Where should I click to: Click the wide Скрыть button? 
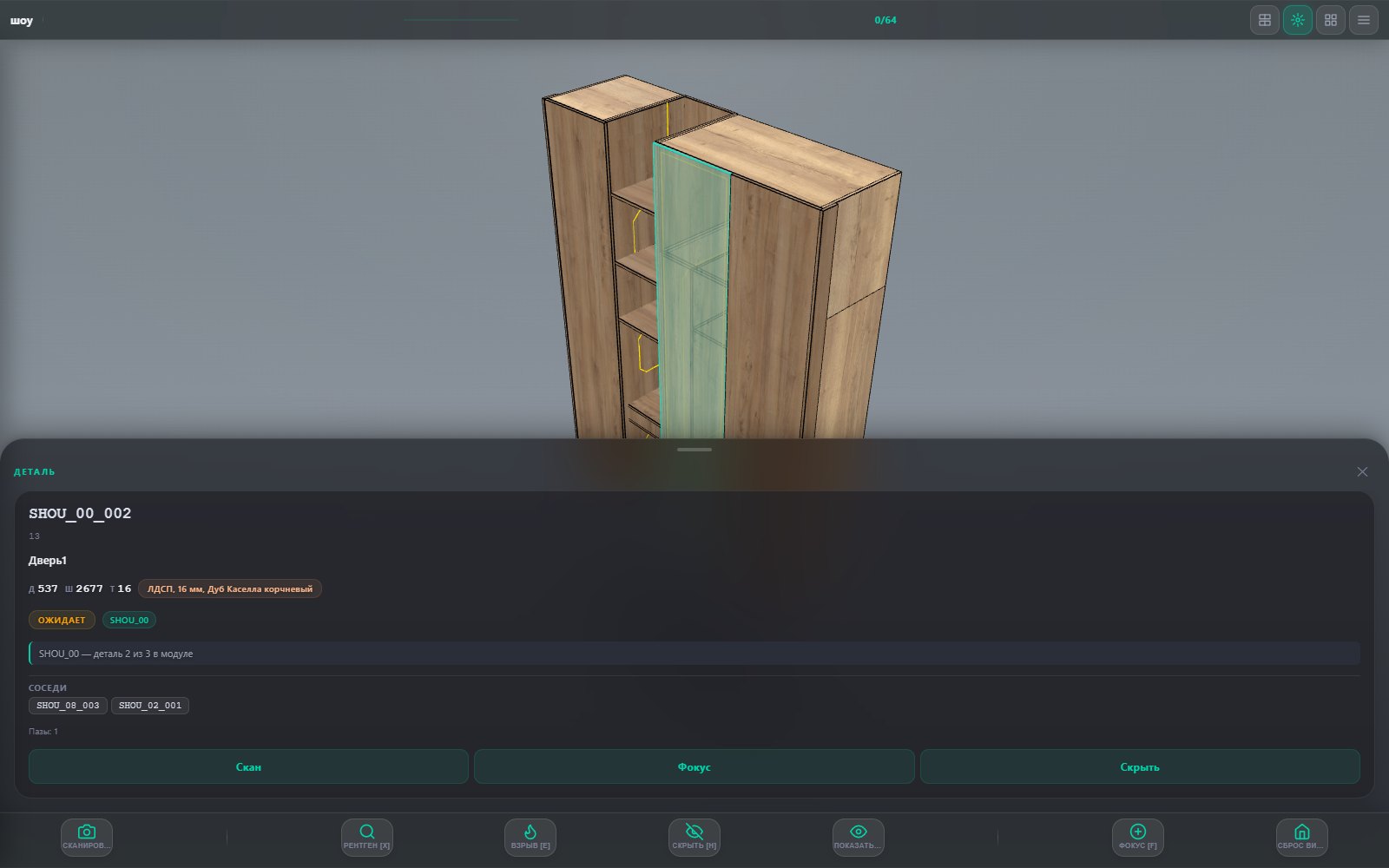tap(1140, 766)
